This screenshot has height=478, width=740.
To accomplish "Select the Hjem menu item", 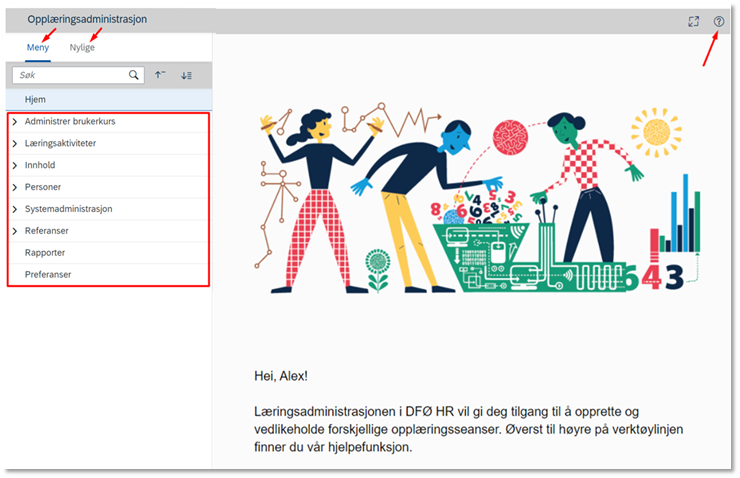I will [109, 100].
